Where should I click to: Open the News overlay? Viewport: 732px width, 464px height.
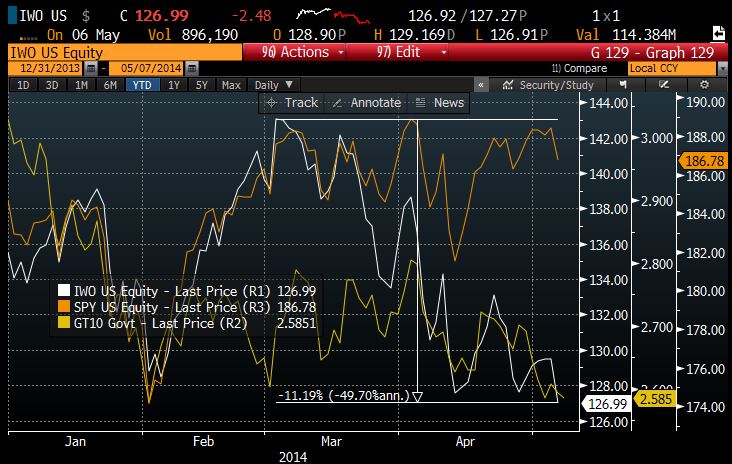click(440, 103)
